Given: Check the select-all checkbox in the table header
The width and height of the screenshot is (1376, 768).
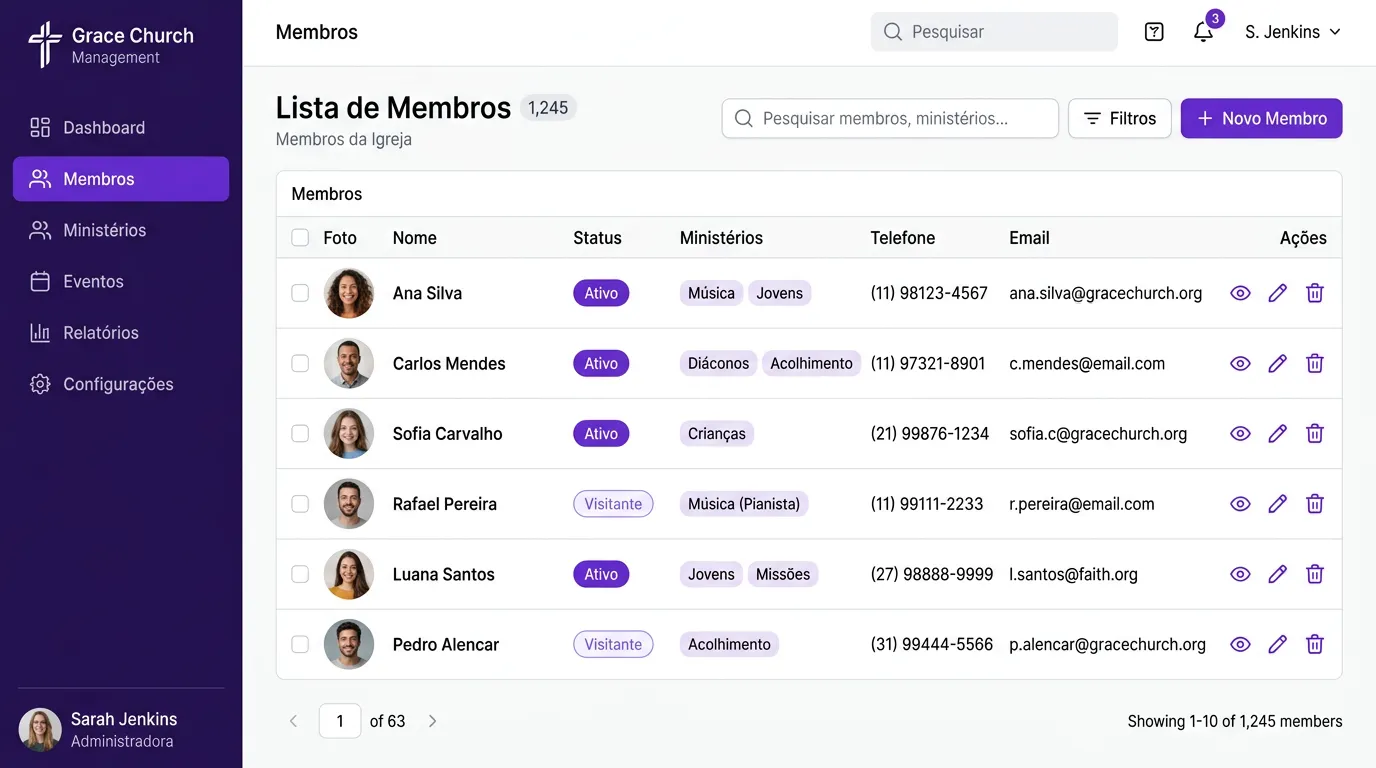Looking at the screenshot, I should point(300,237).
